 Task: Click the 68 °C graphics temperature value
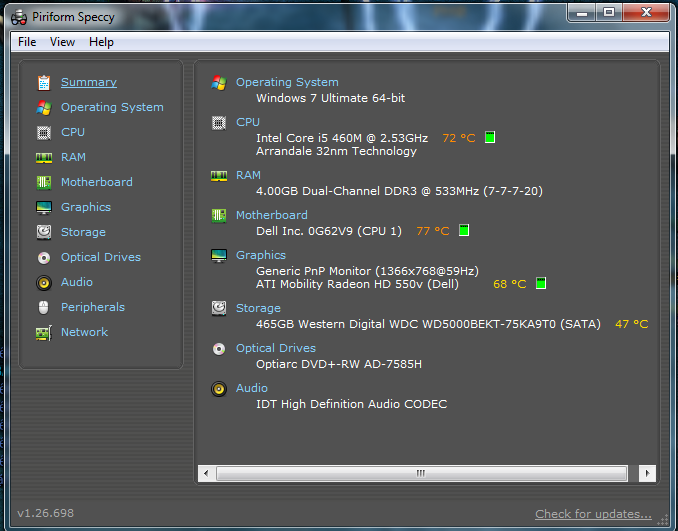point(510,284)
